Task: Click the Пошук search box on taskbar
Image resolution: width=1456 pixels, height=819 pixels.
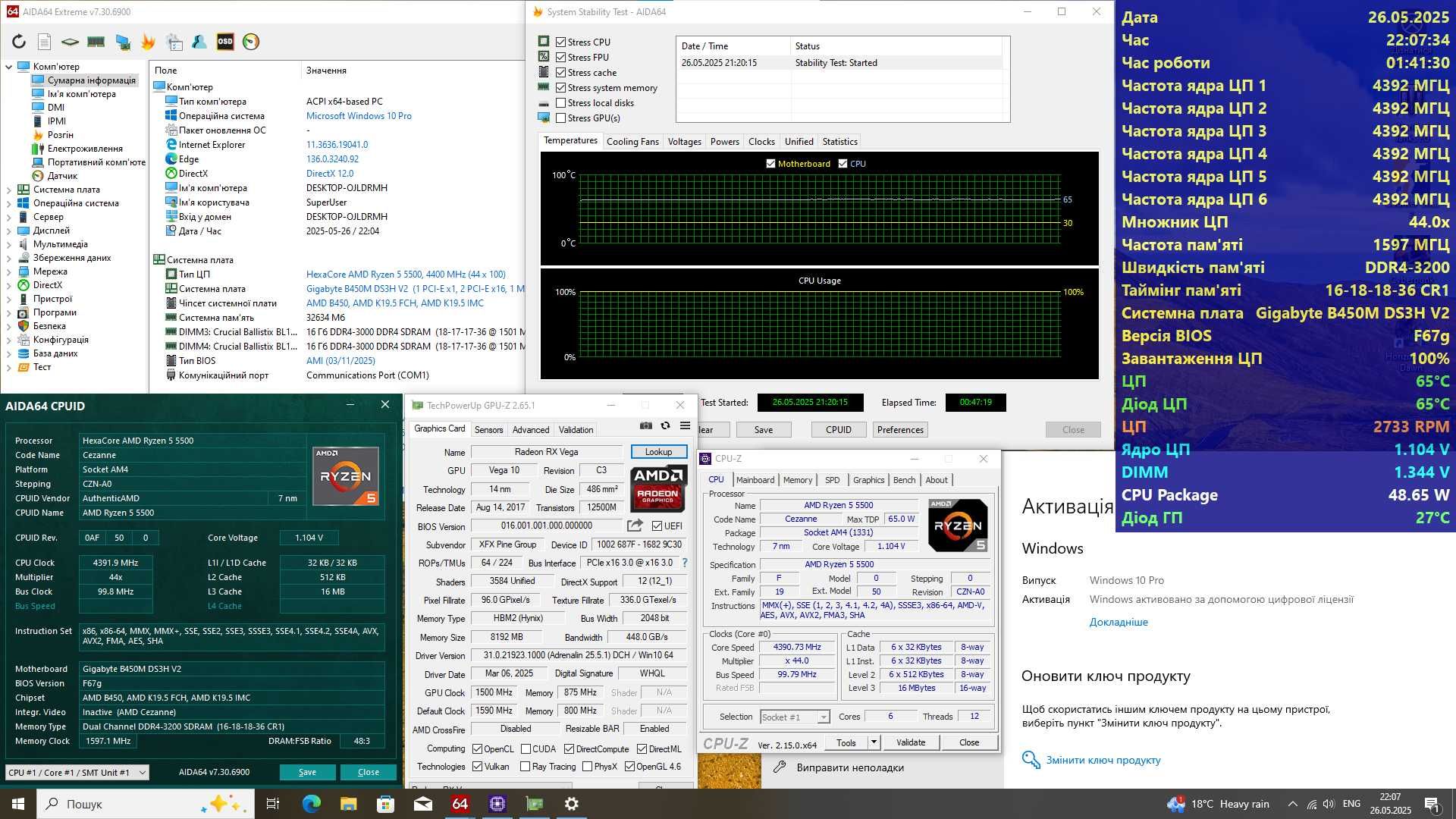Action: point(146,804)
